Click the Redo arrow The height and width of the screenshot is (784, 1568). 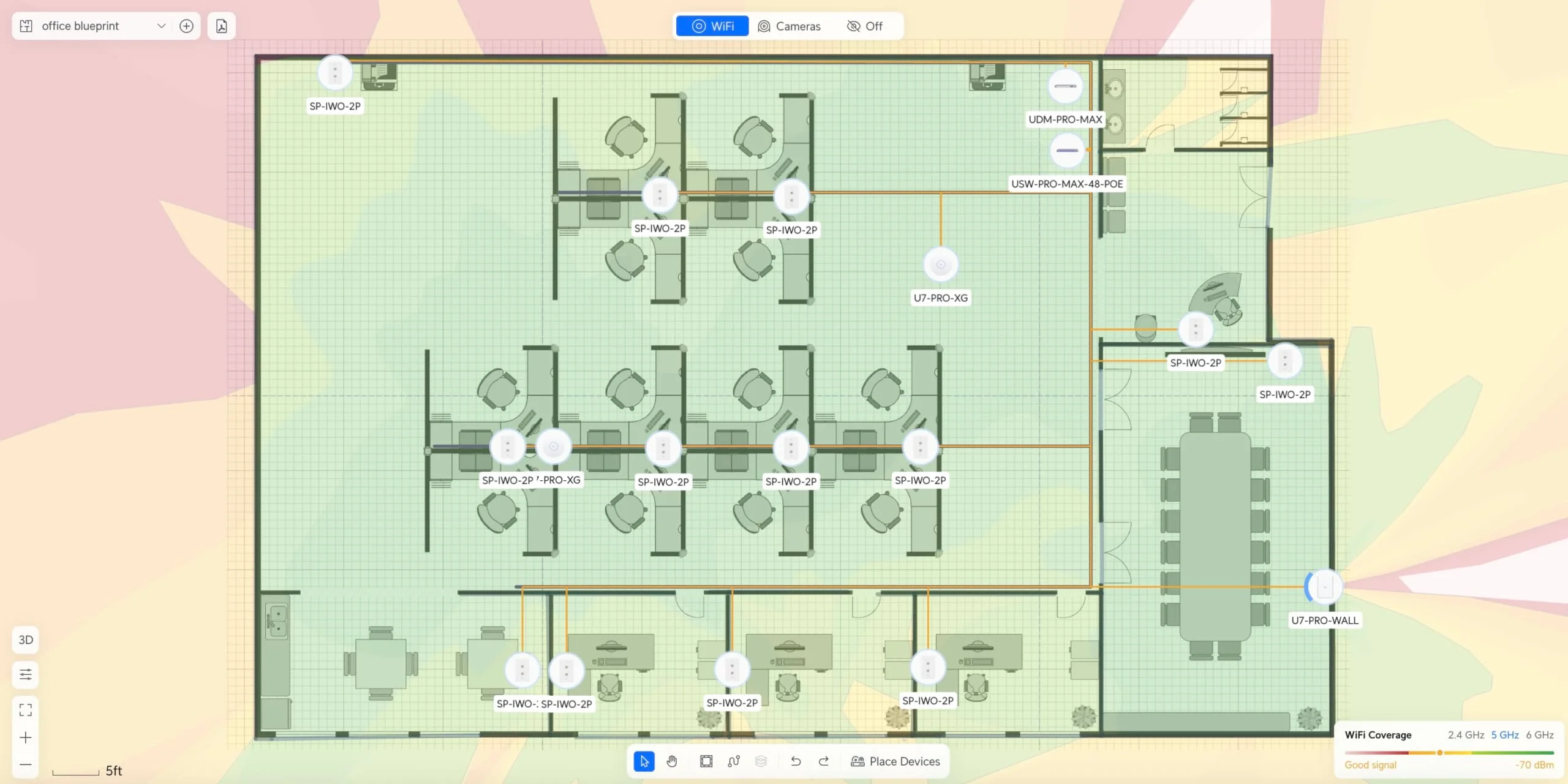[823, 761]
